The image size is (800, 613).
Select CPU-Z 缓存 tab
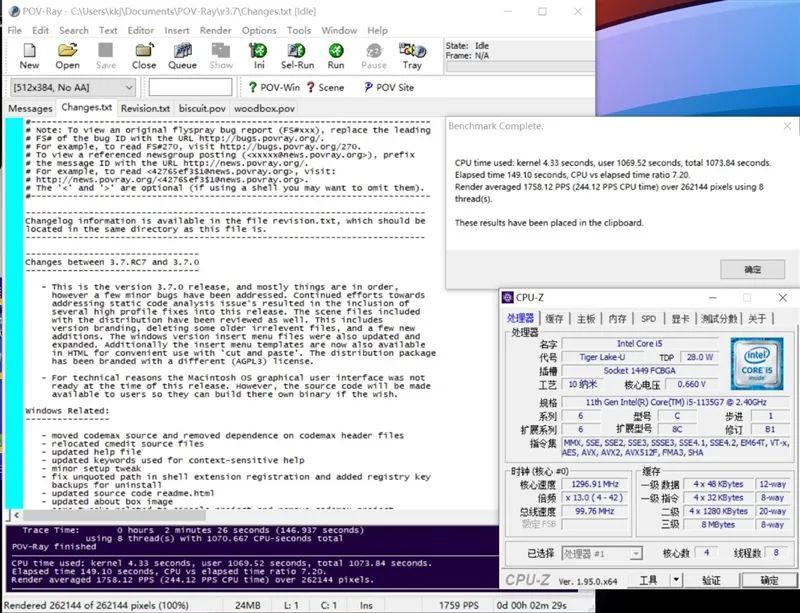(554, 318)
